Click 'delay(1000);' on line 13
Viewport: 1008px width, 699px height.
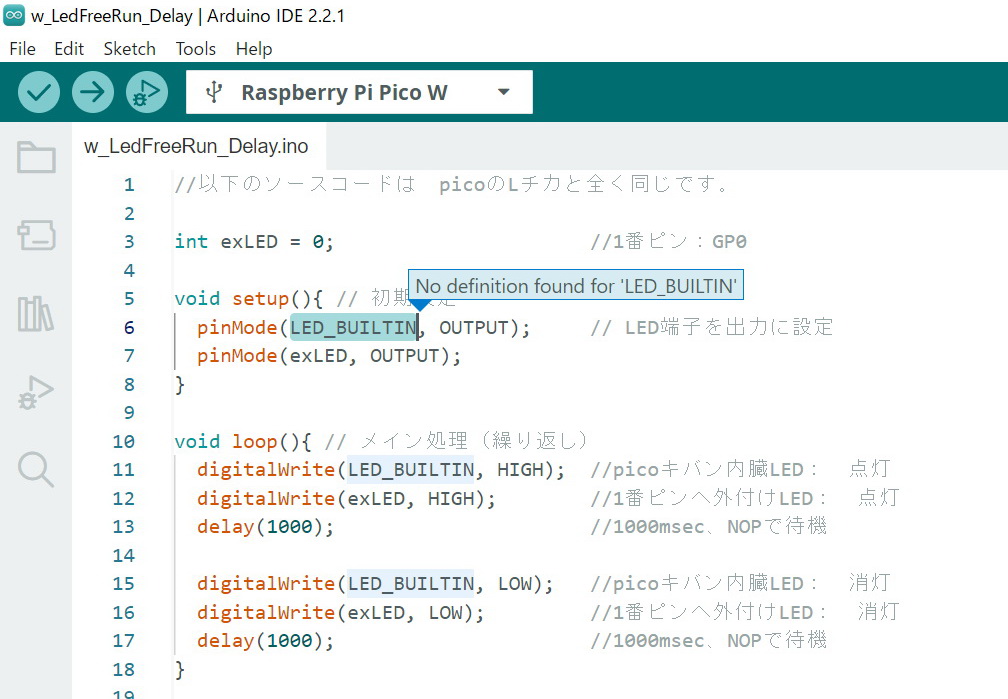[266, 527]
